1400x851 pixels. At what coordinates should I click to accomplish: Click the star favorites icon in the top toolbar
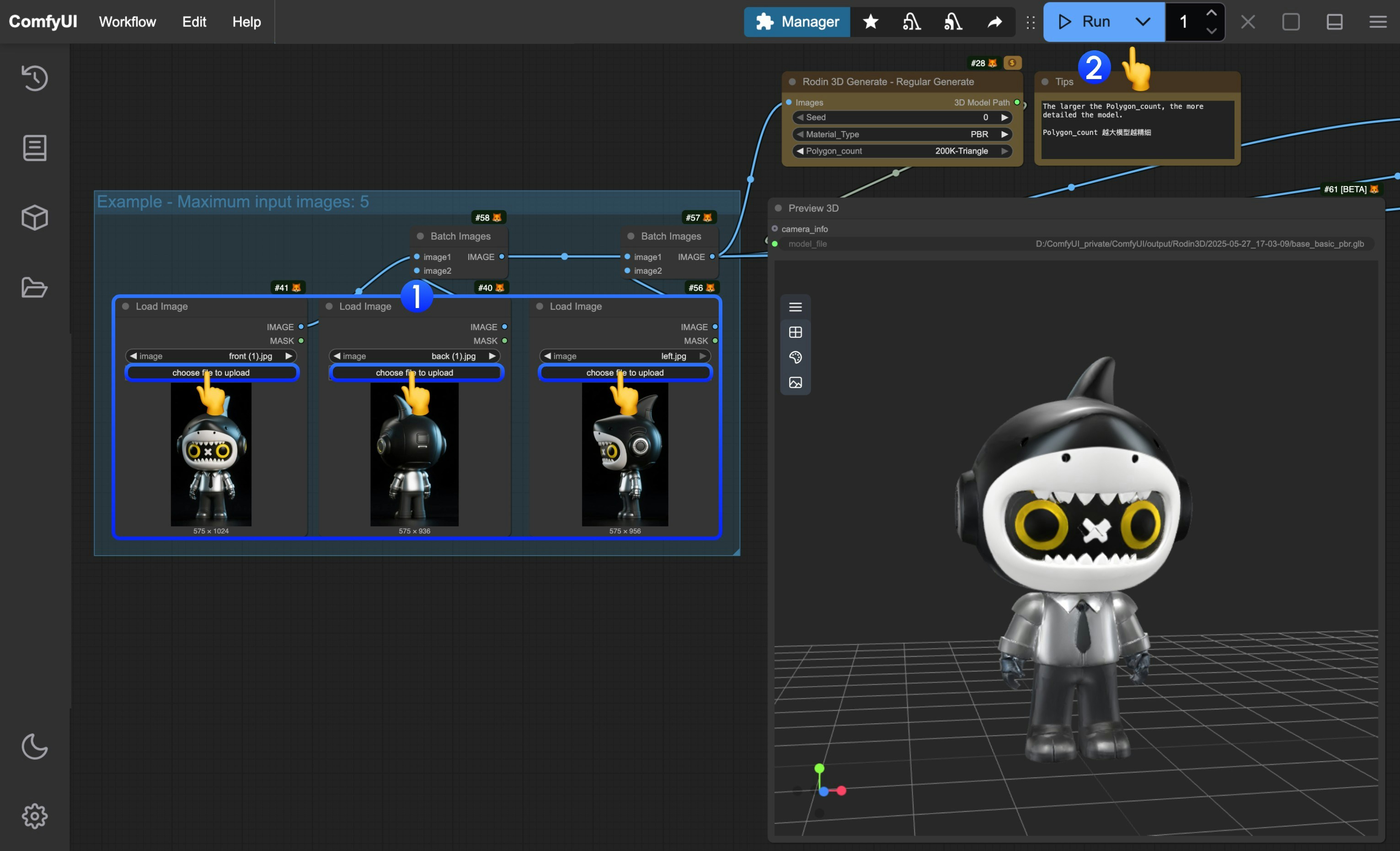pyautogui.click(x=871, y=21)
